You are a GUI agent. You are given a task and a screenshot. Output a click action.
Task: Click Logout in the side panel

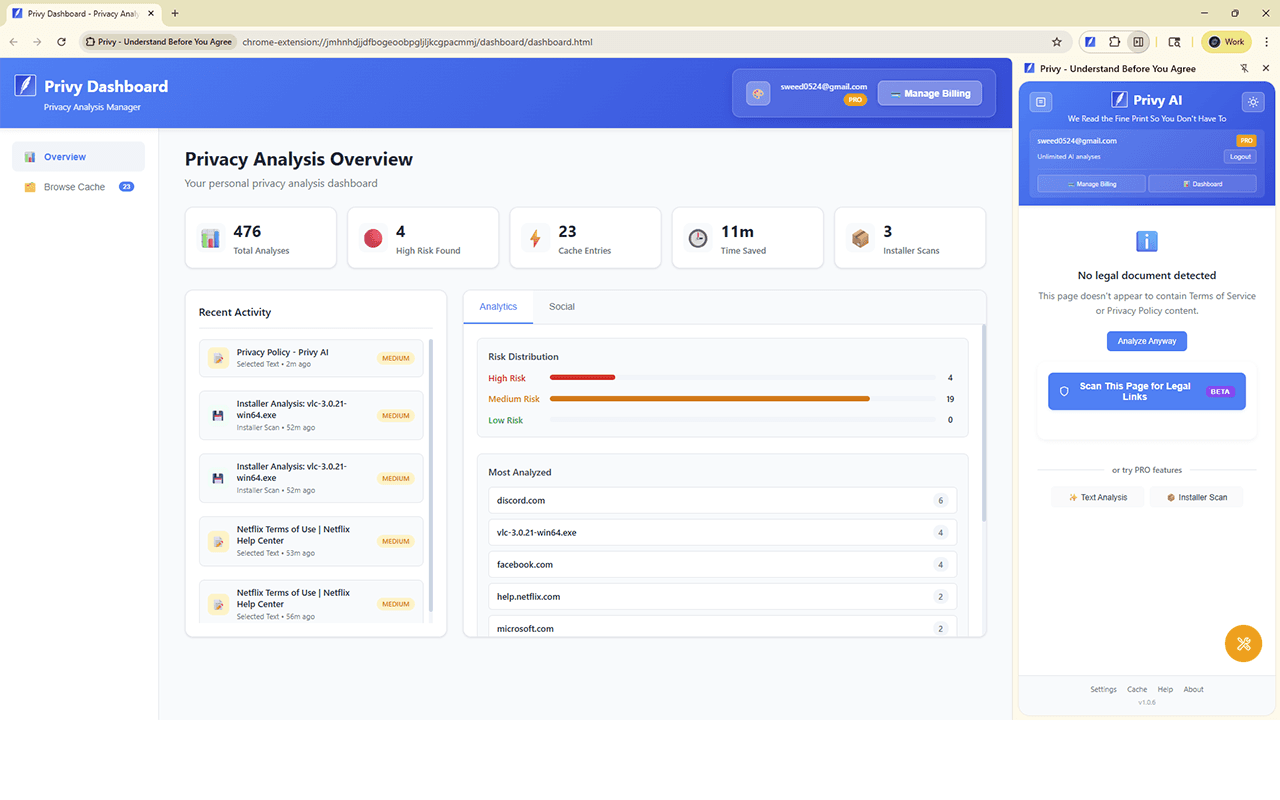1239,157
